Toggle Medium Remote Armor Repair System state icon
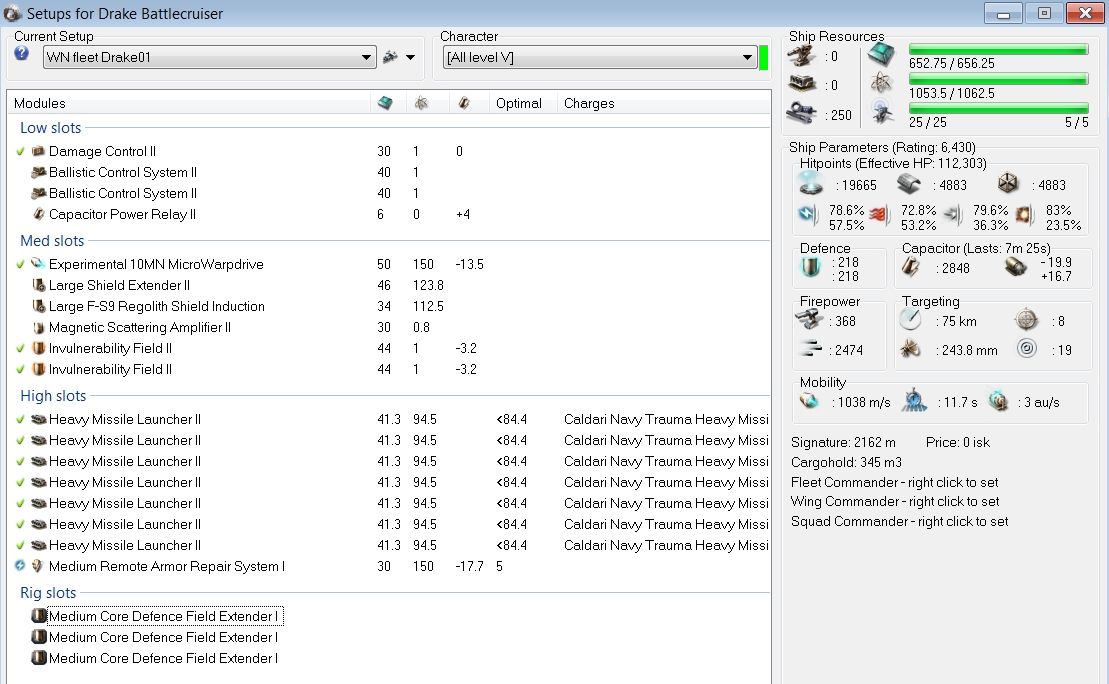 tap(20, 566)
